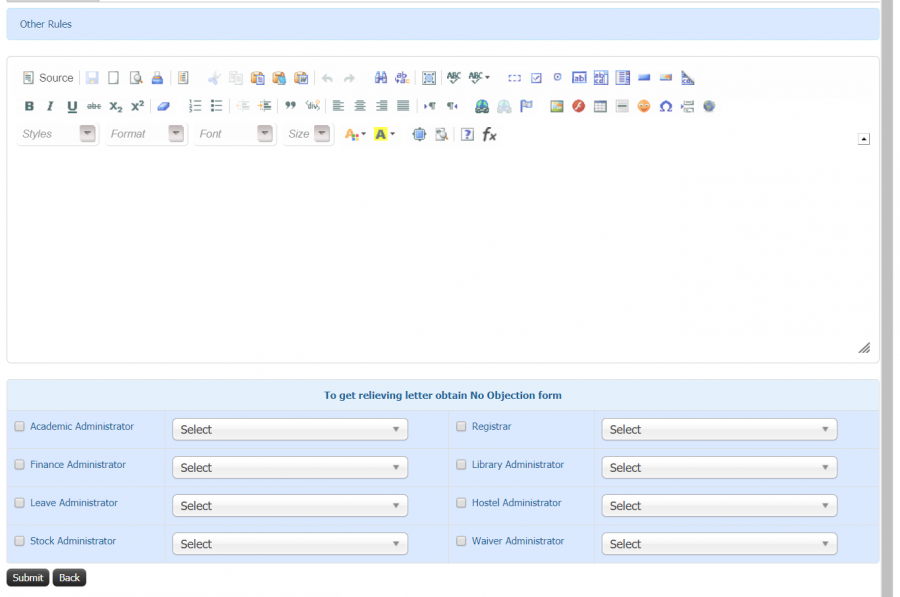Apply Superscript formatting

(x=138, y=106)
